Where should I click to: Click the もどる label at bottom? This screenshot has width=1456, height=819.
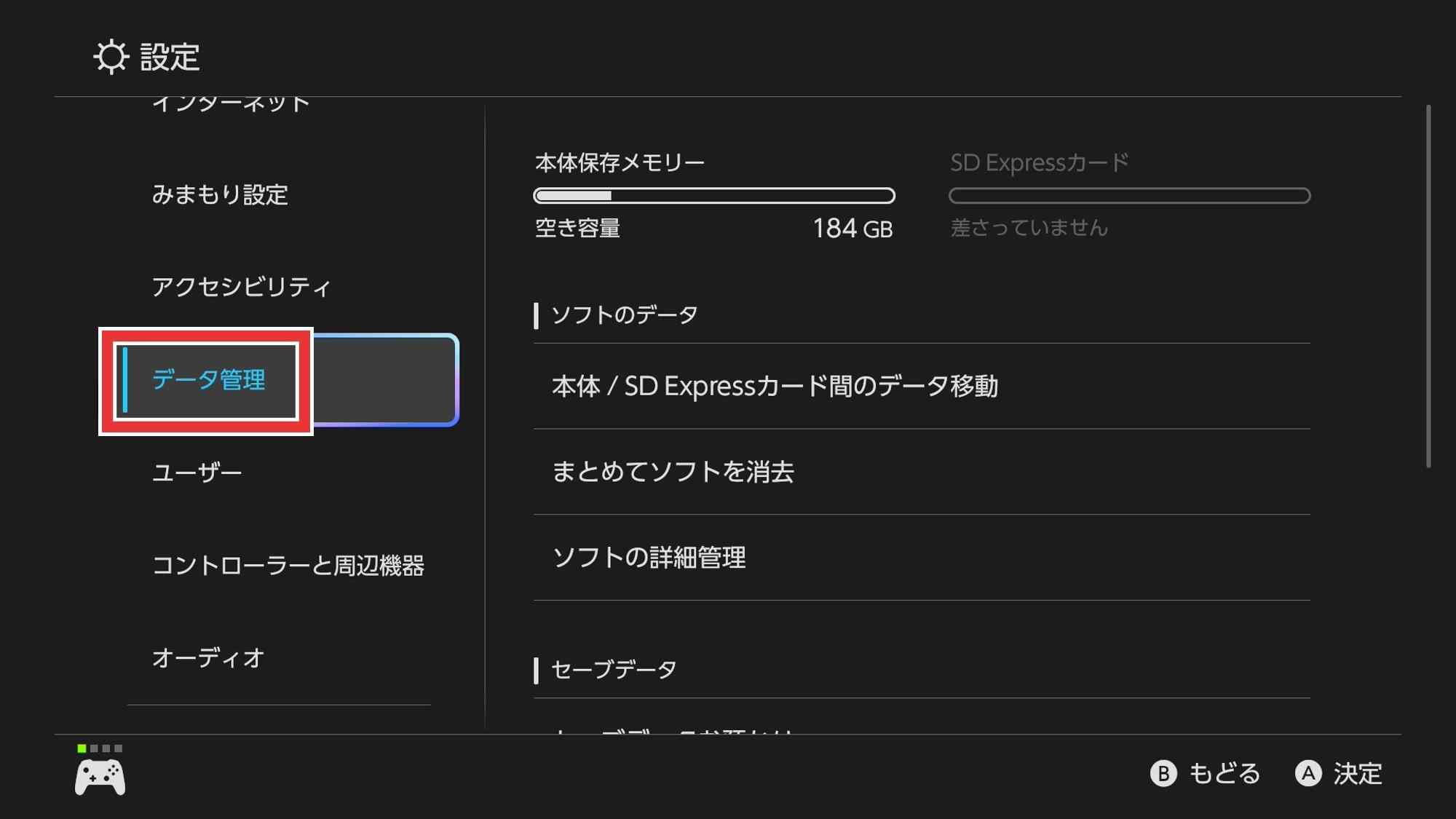(1224, 773)
